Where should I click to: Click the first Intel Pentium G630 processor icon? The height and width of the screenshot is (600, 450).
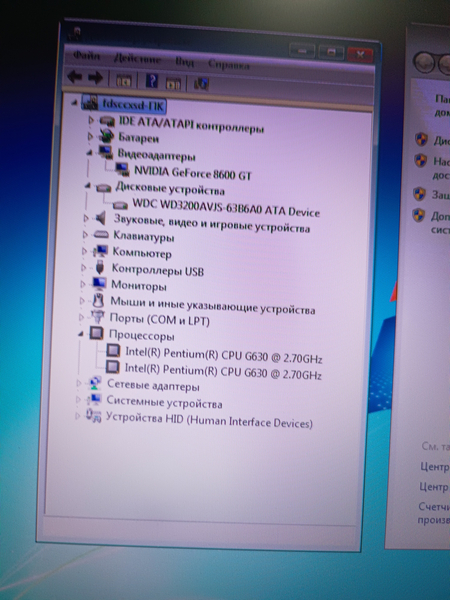tap(113, 350)
